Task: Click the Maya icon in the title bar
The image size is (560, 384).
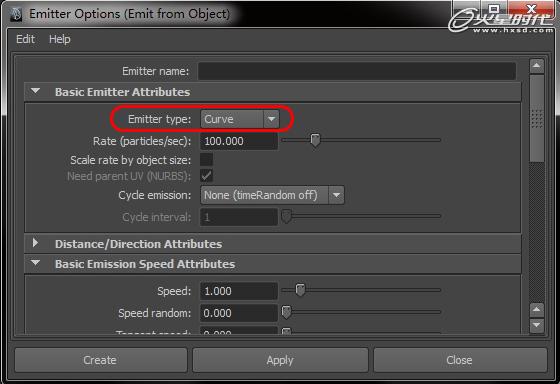Action: (16, 14)
